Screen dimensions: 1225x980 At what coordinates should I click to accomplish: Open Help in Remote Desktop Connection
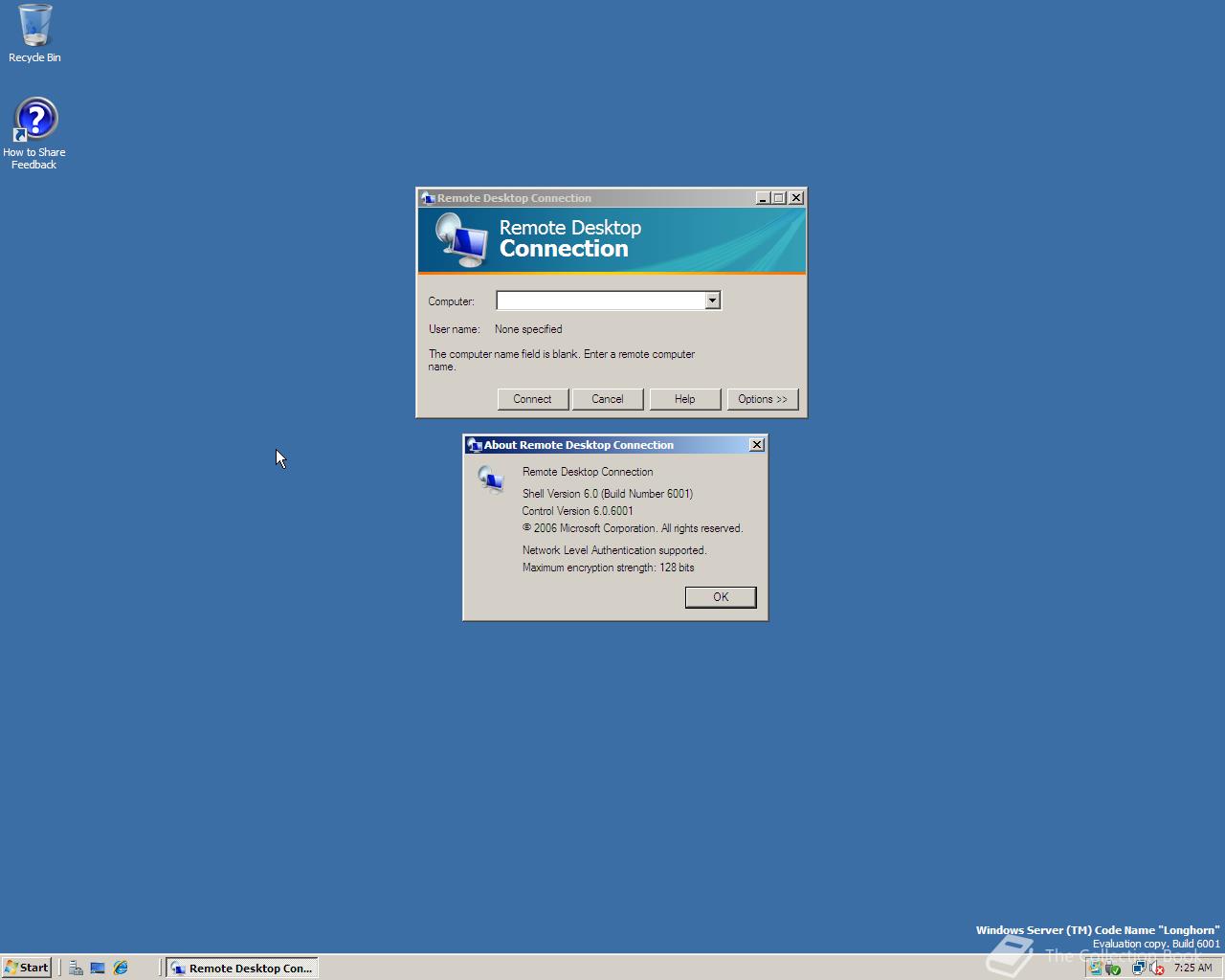[x=684, y=399]
